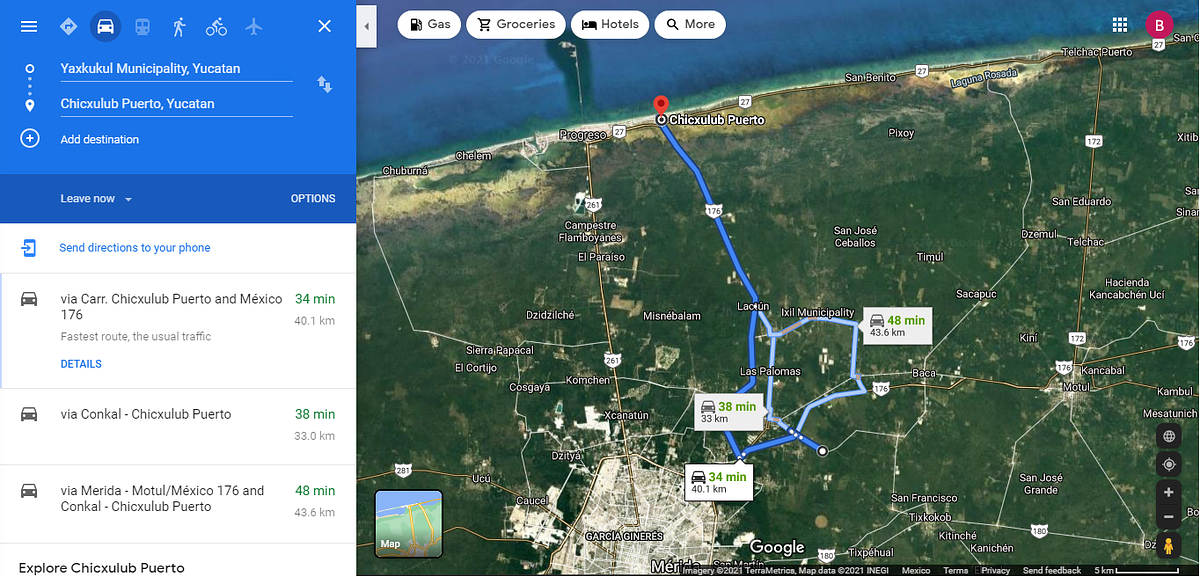Select the 48 min Merida - Motul route
Viewport: 1200px width, 577px height.
tap(178, 503)
